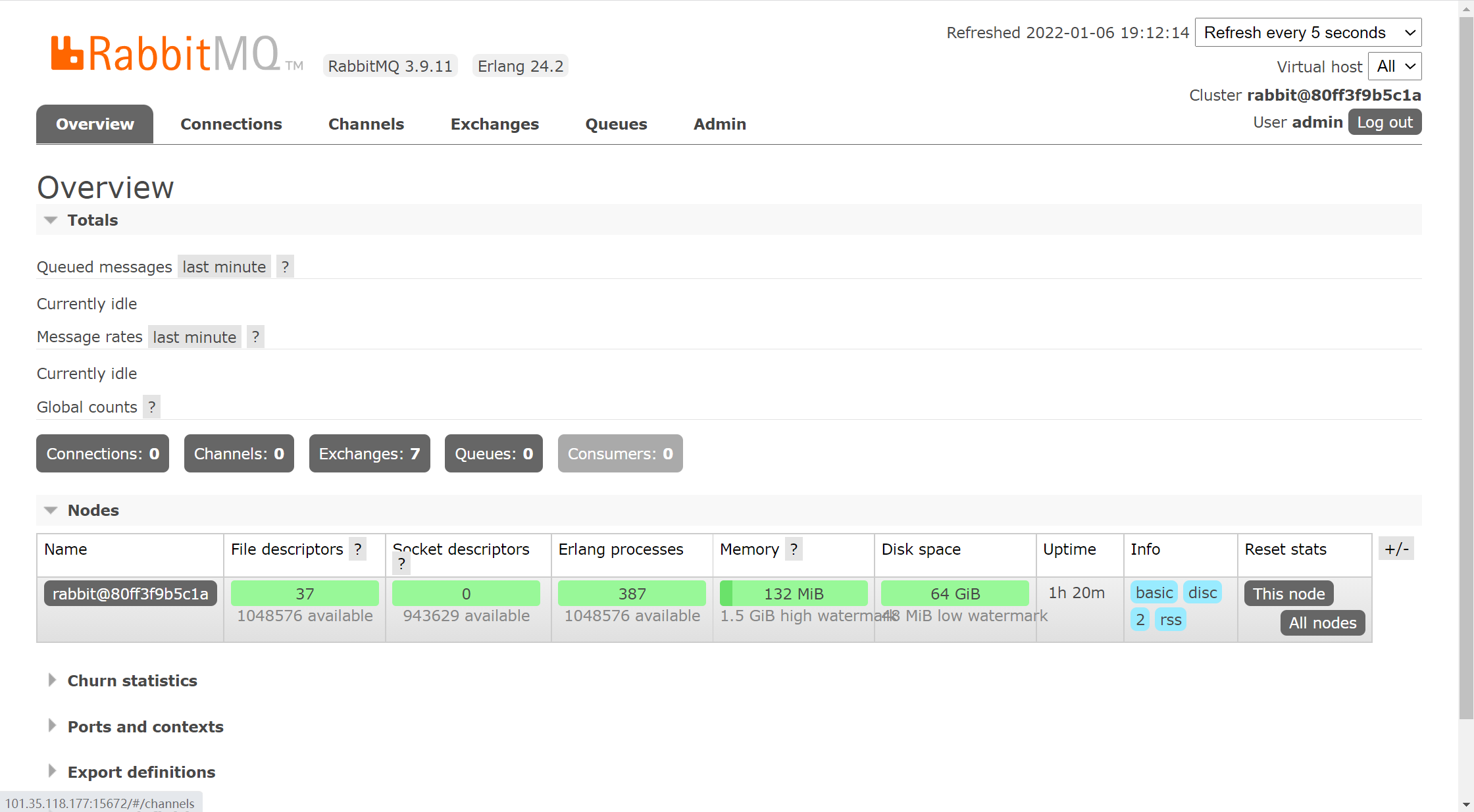Click the basic info tag
1474x812 pixels.
(1154, 593)
